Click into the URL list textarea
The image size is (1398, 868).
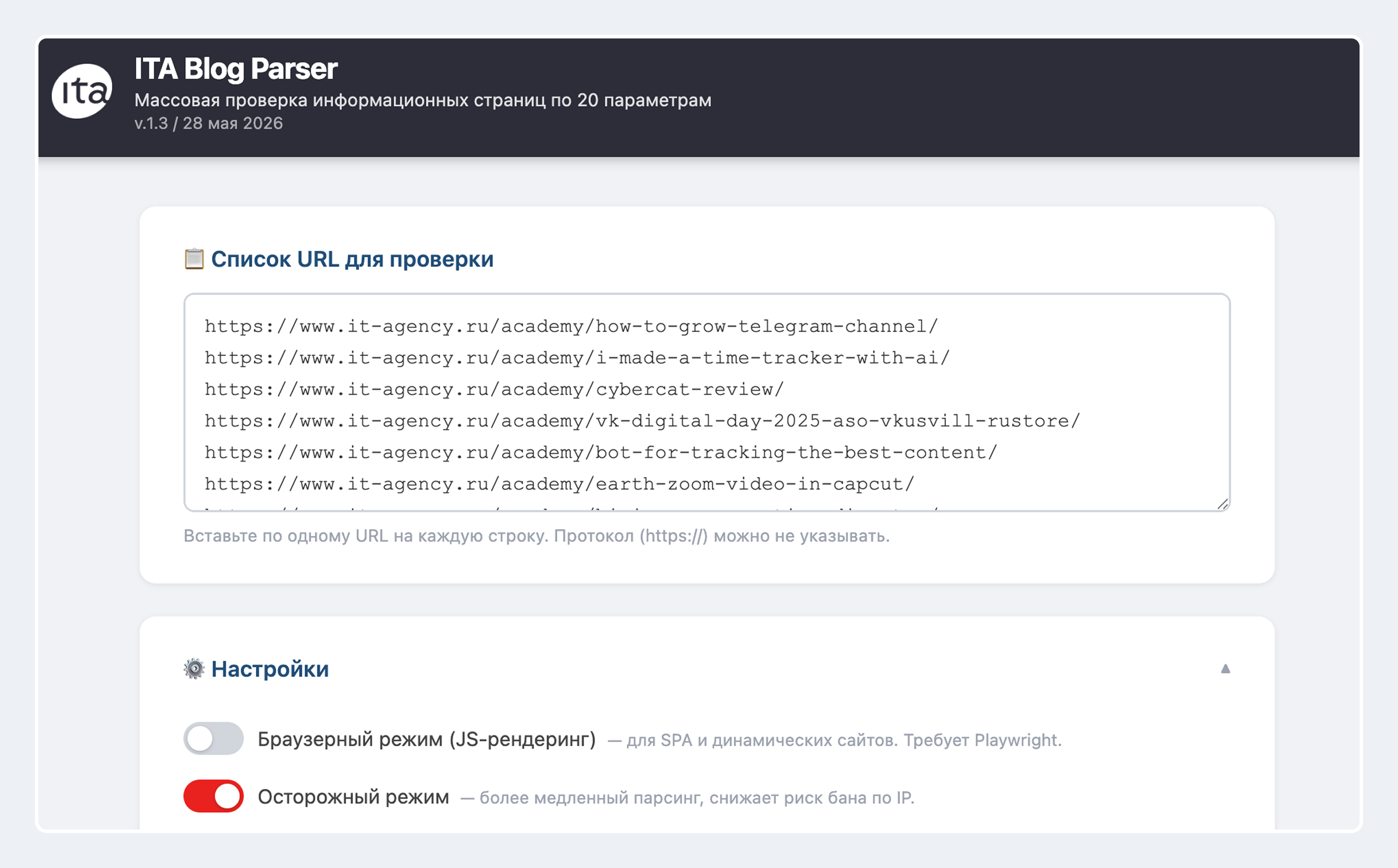click(x=707, y=403)
